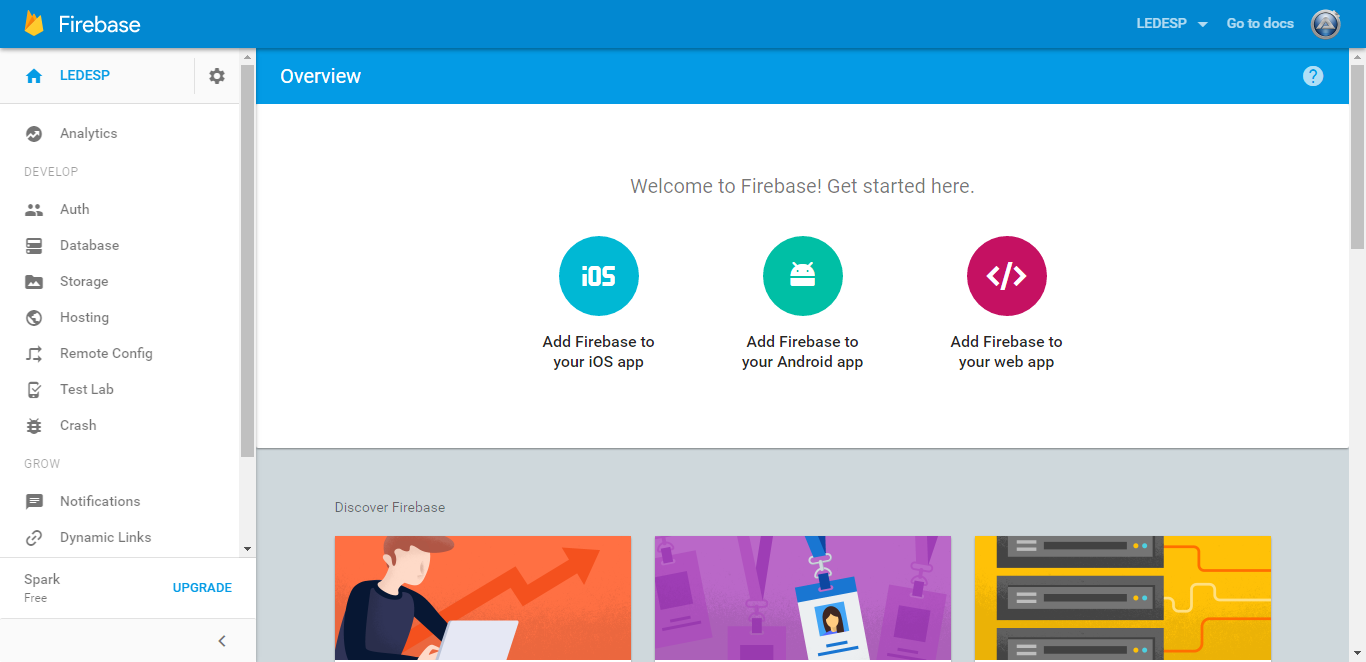Click the Discover Firebase heading
This screenshot has height=662, width=1366.
point(390,507)
